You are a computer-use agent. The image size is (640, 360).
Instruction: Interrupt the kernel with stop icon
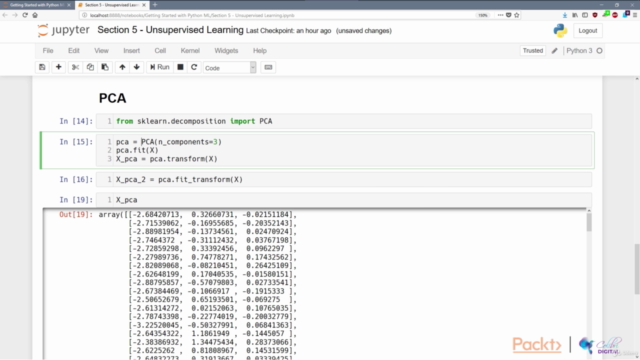pyautogui.click(x=180, y=67)
